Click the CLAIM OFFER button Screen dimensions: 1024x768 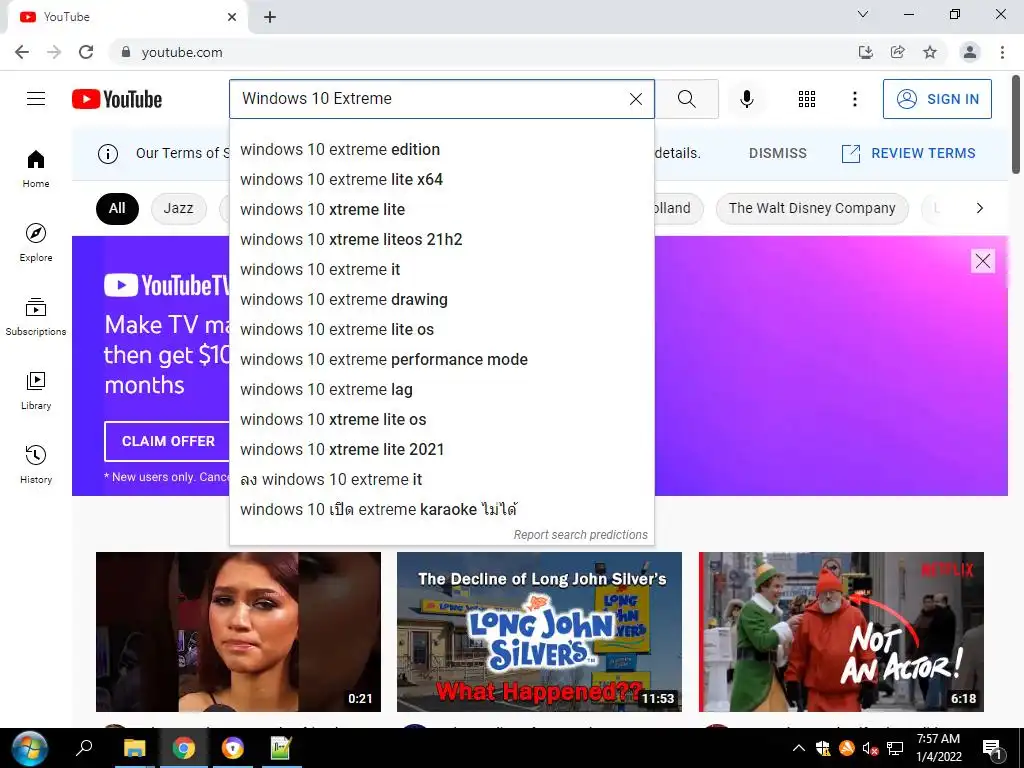tap(168, 441)
